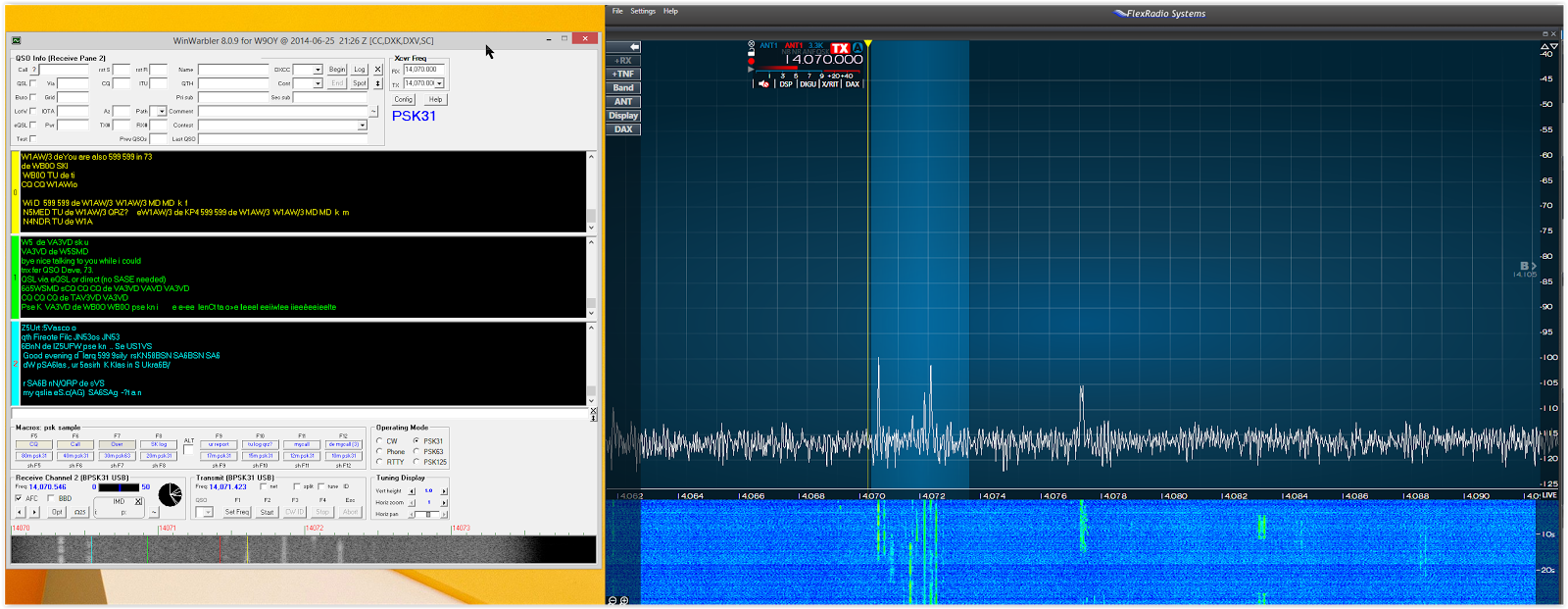Viewport: 1568px width, 609px height.
Task: Enable the Transmit net checkbox
Action: [x=263, y=486]
